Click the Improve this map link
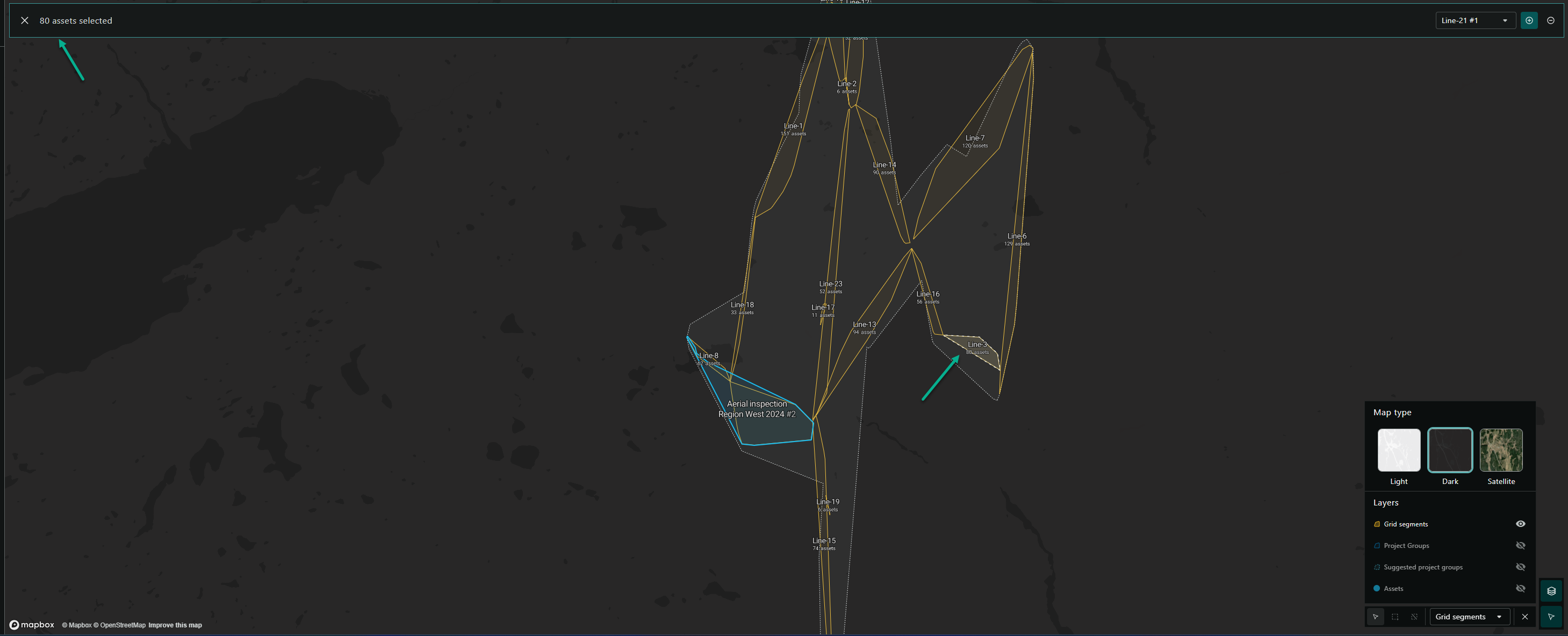Viewport: 1568px width, 636px height. [x=175, y=625]
